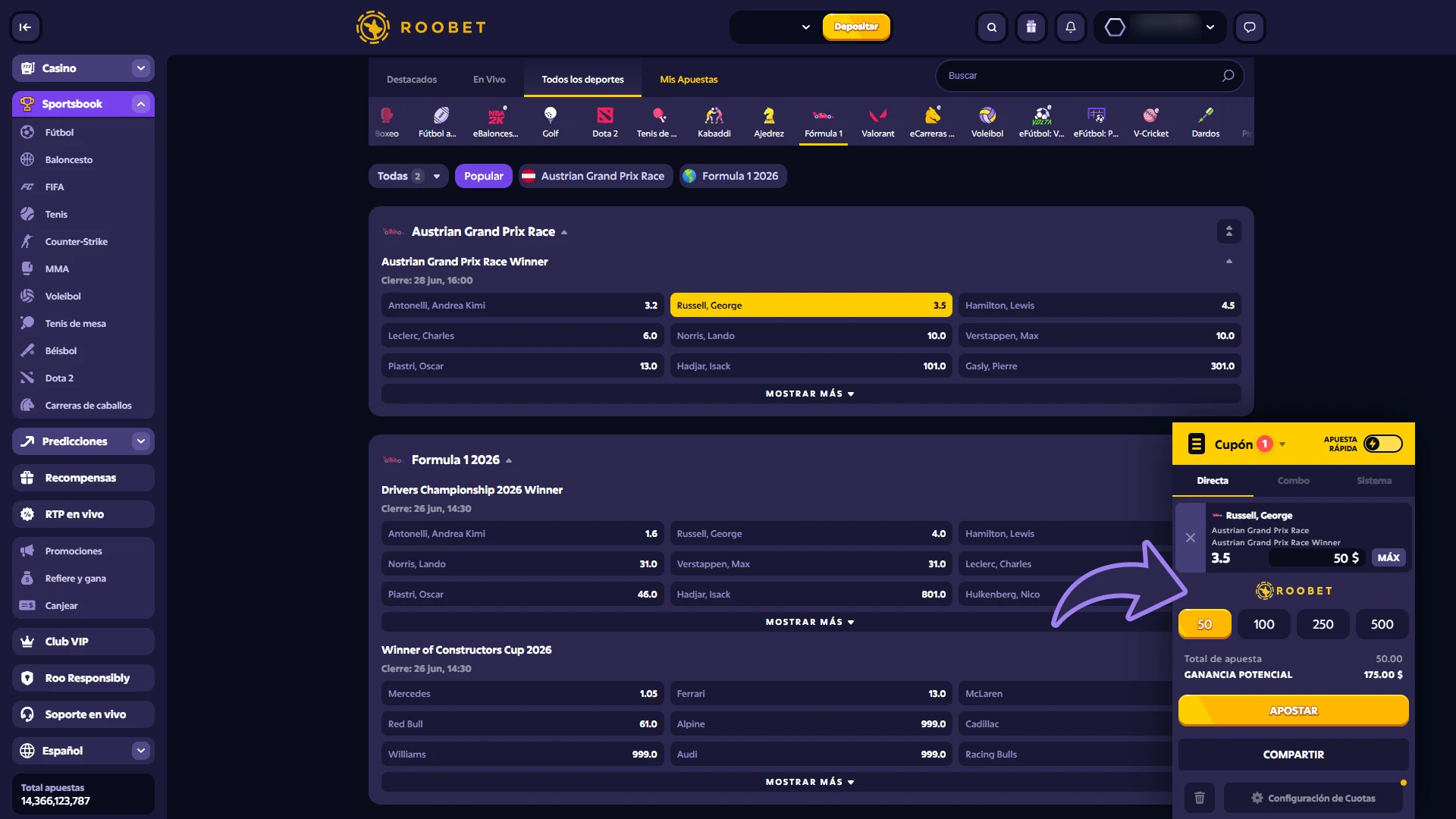Viewport: 1456px width, 819px height.
Task: Select the Kabaddi sport icon
Action: click(714, 122)
